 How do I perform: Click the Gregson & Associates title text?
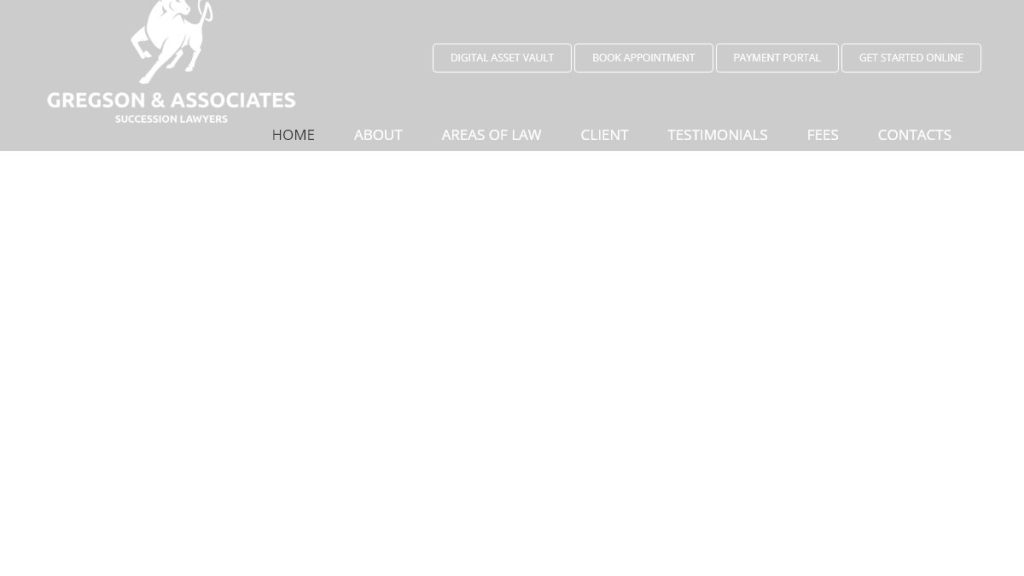click(171, 100)
